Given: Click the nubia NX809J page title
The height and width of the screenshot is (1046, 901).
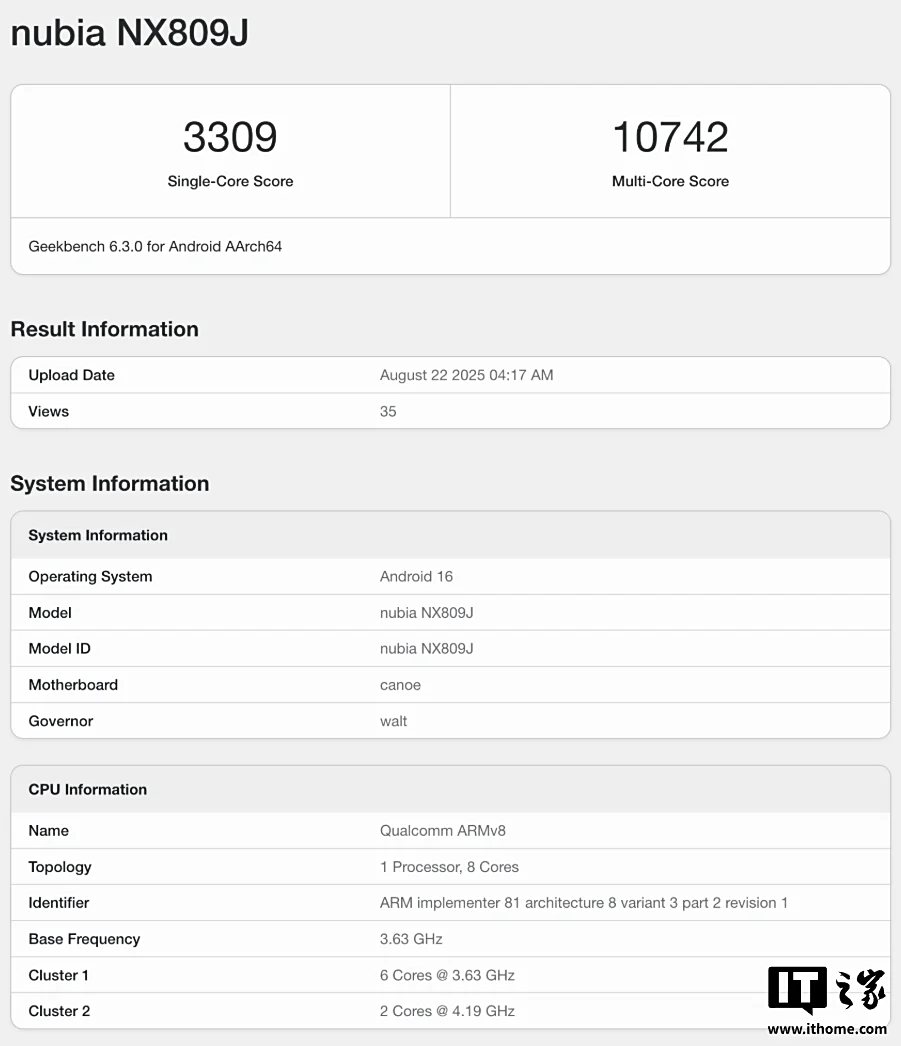Looking at the screenshot, I should pos(129,33).
